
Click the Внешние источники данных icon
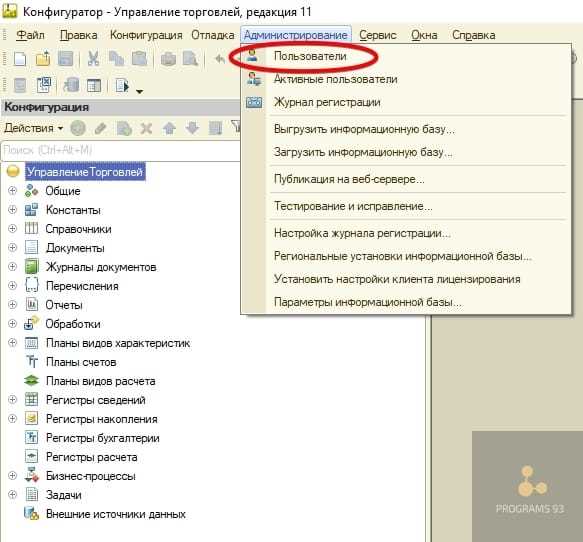(32, 513)
